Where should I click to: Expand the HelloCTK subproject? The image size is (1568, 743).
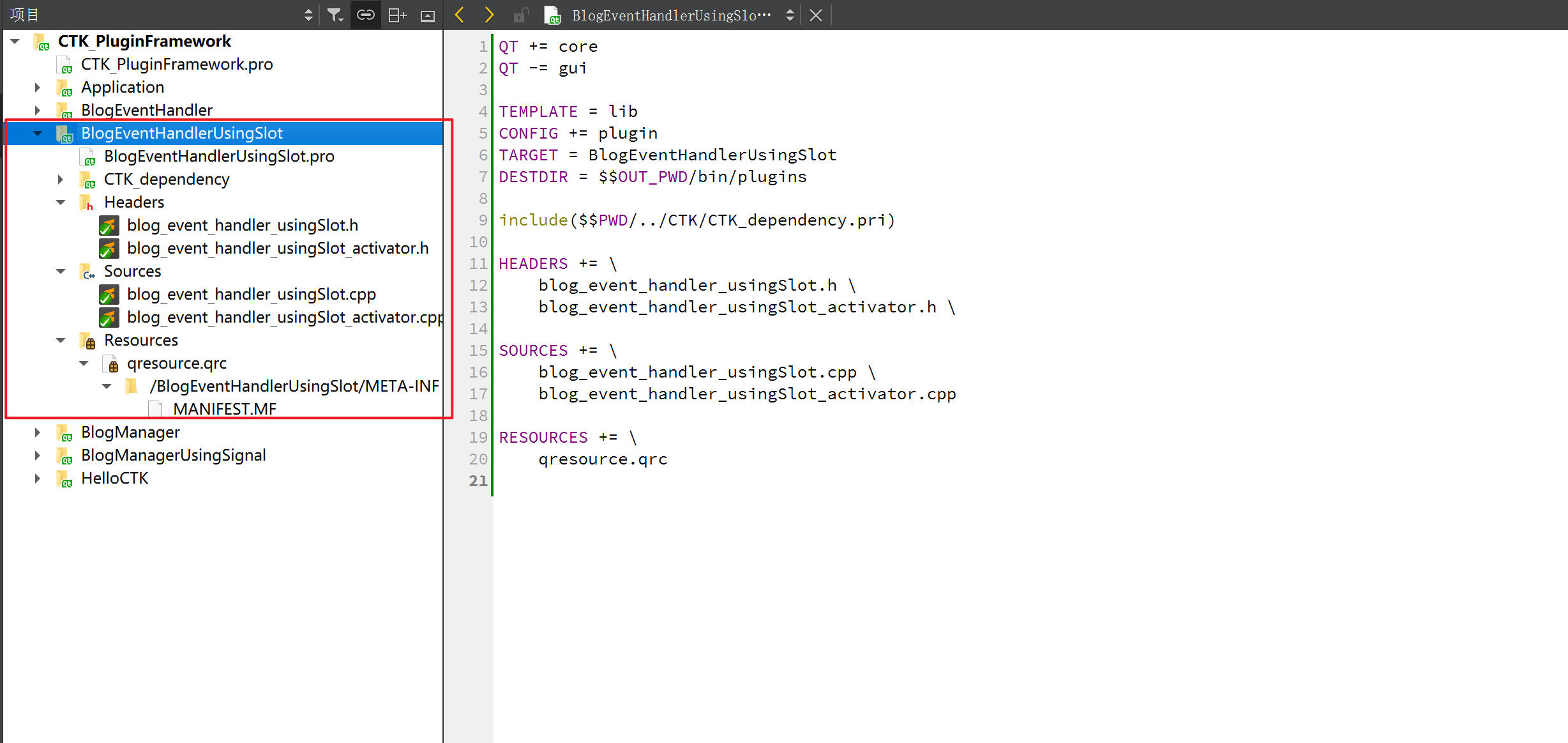38,479
